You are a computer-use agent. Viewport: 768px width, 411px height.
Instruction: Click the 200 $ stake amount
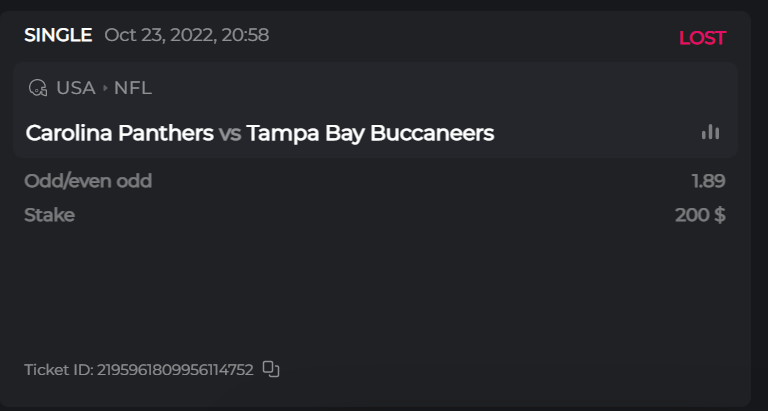click(x=700, y=215)
